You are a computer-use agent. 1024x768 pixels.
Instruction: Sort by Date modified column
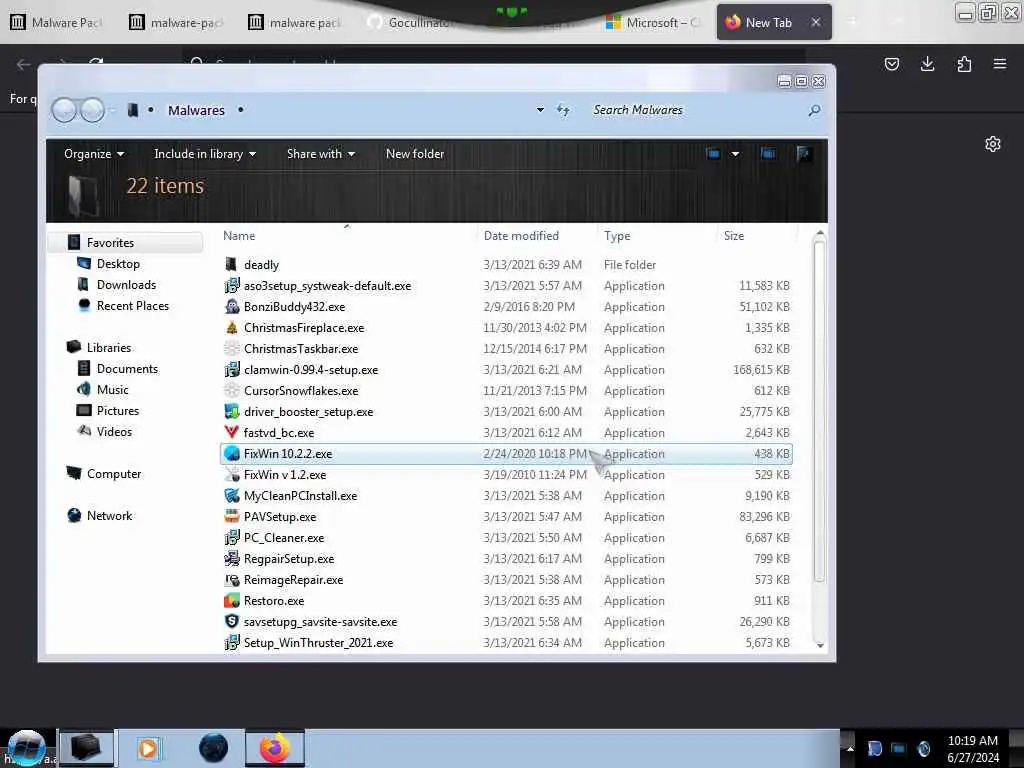click(521, 236)
